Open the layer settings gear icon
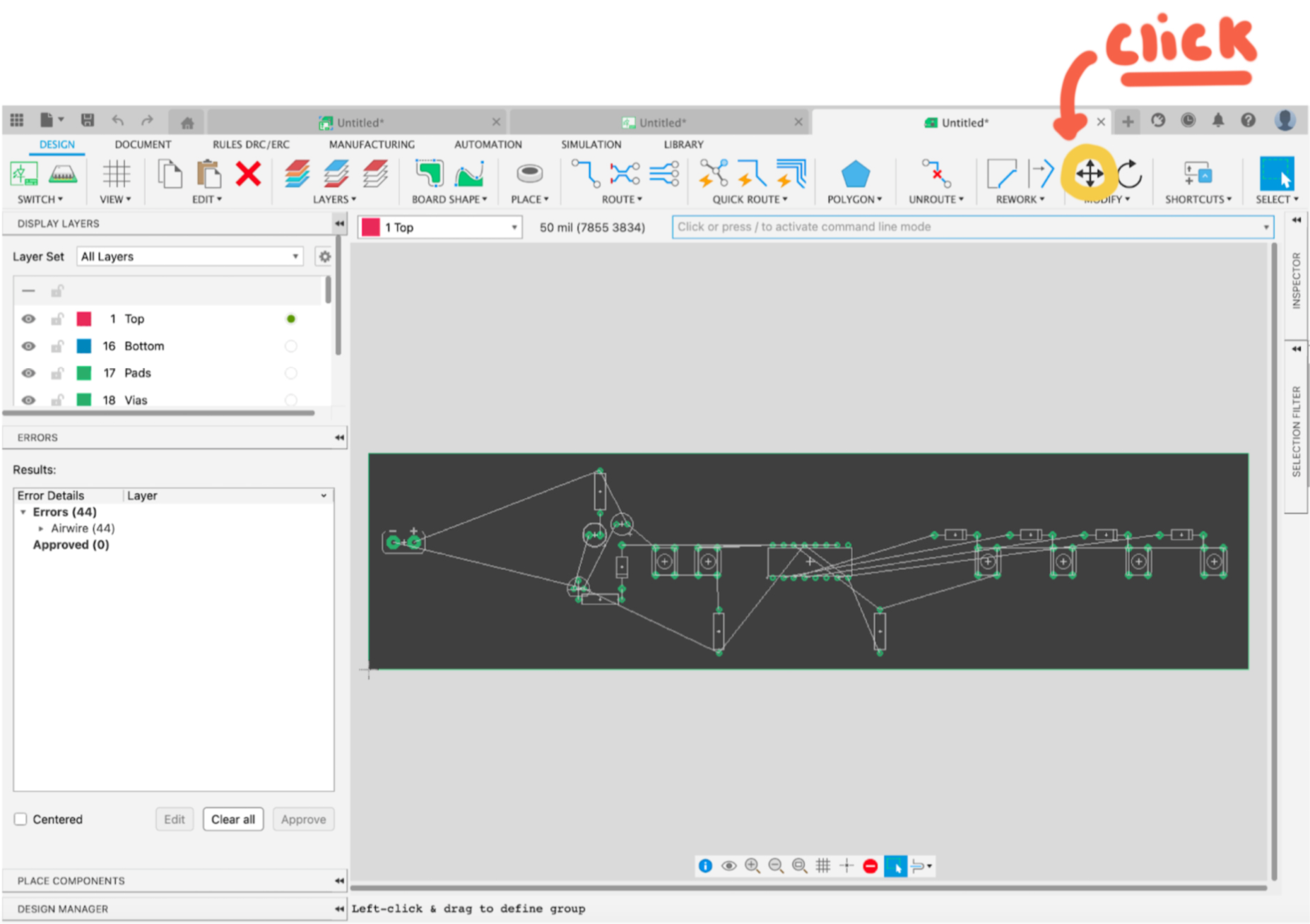1310x924 pixels. [x=324, y=256]
